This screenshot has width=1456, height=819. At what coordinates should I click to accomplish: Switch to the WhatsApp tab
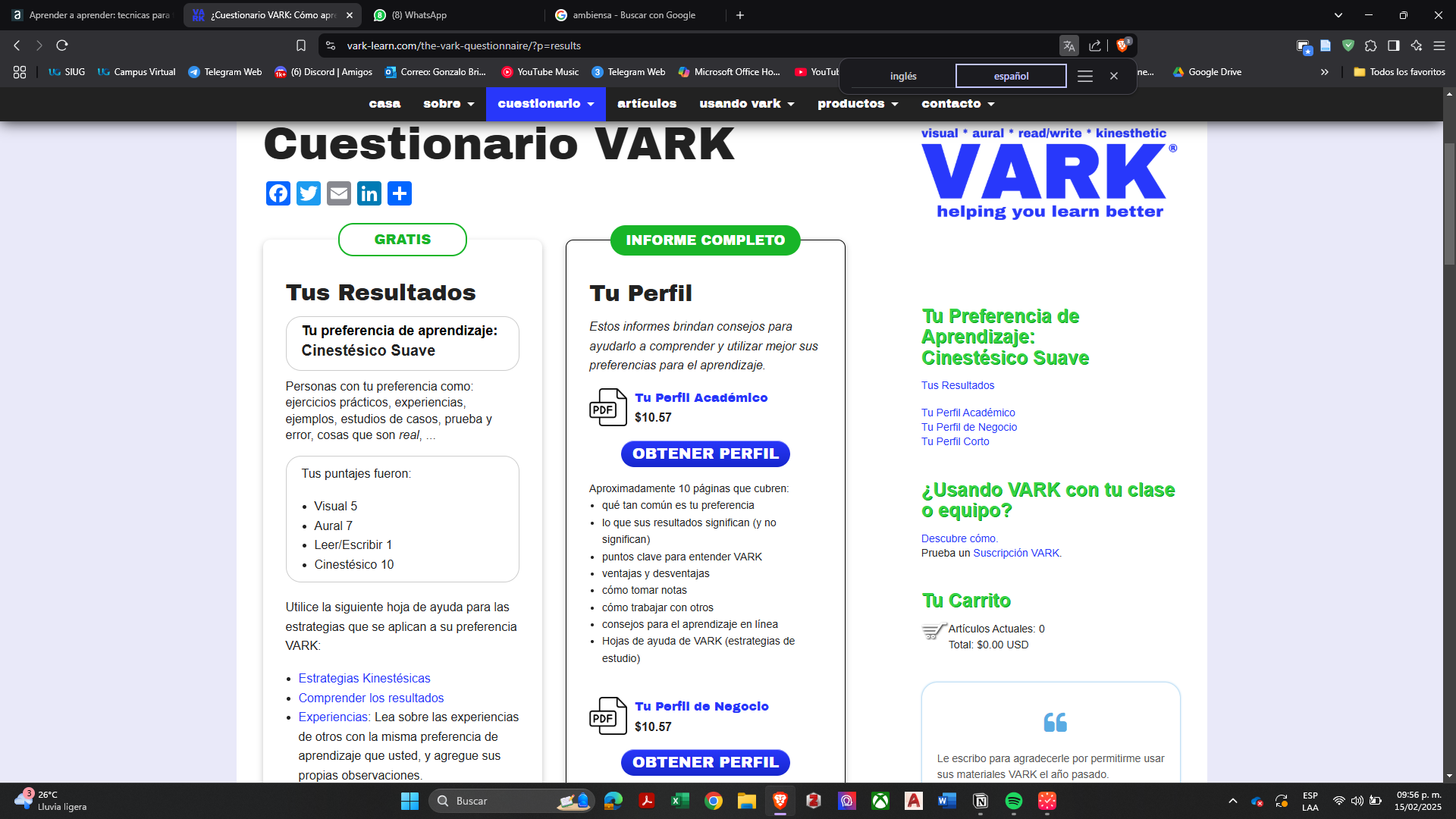(453, 15)
